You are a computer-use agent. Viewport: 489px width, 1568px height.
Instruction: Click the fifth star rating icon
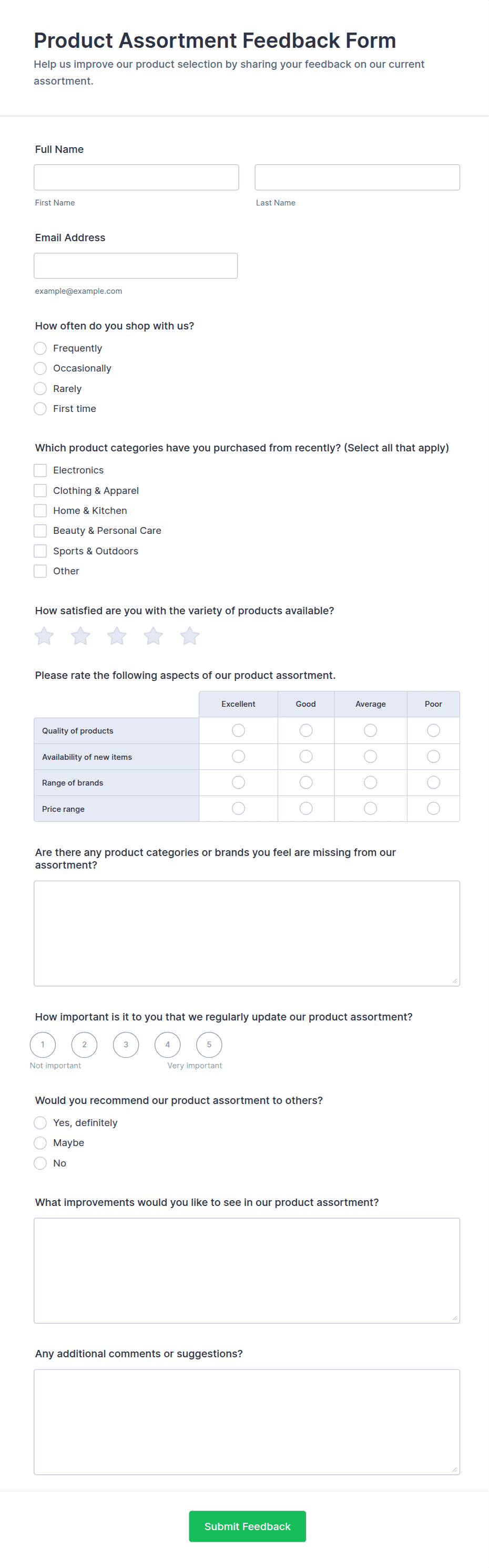point(189,636)
